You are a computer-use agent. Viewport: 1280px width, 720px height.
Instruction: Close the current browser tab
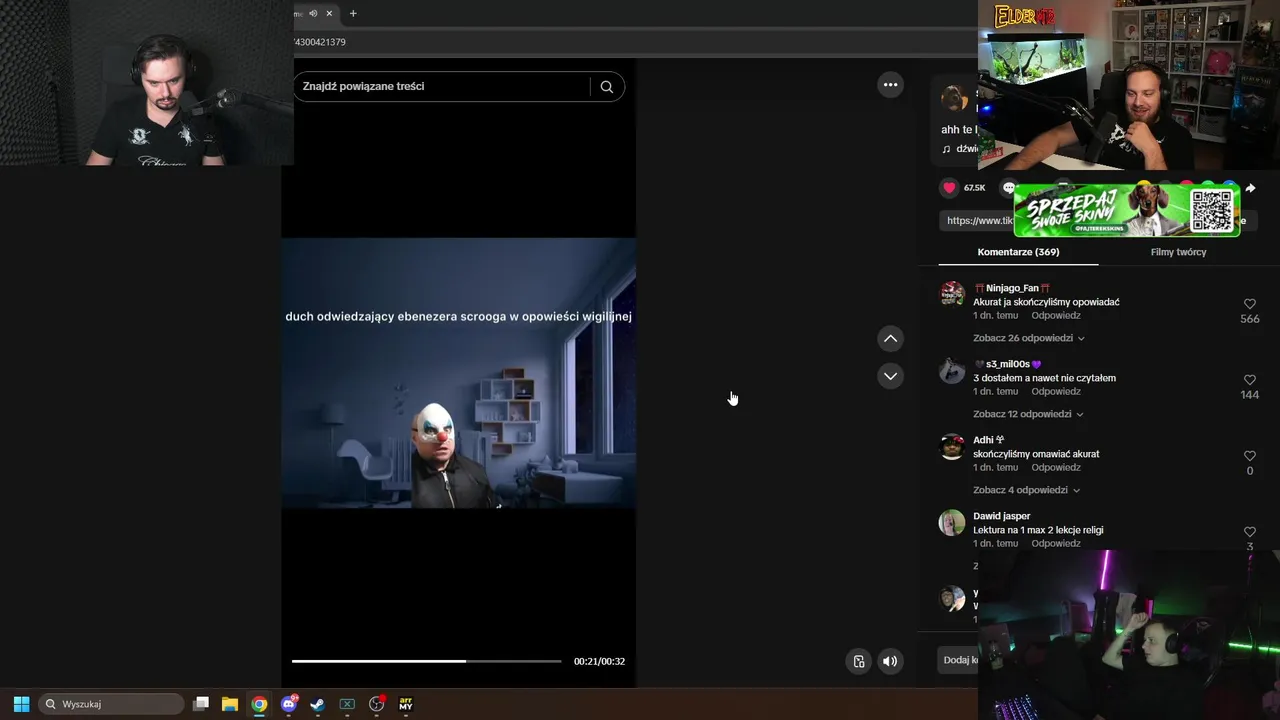tap(329, 13)
